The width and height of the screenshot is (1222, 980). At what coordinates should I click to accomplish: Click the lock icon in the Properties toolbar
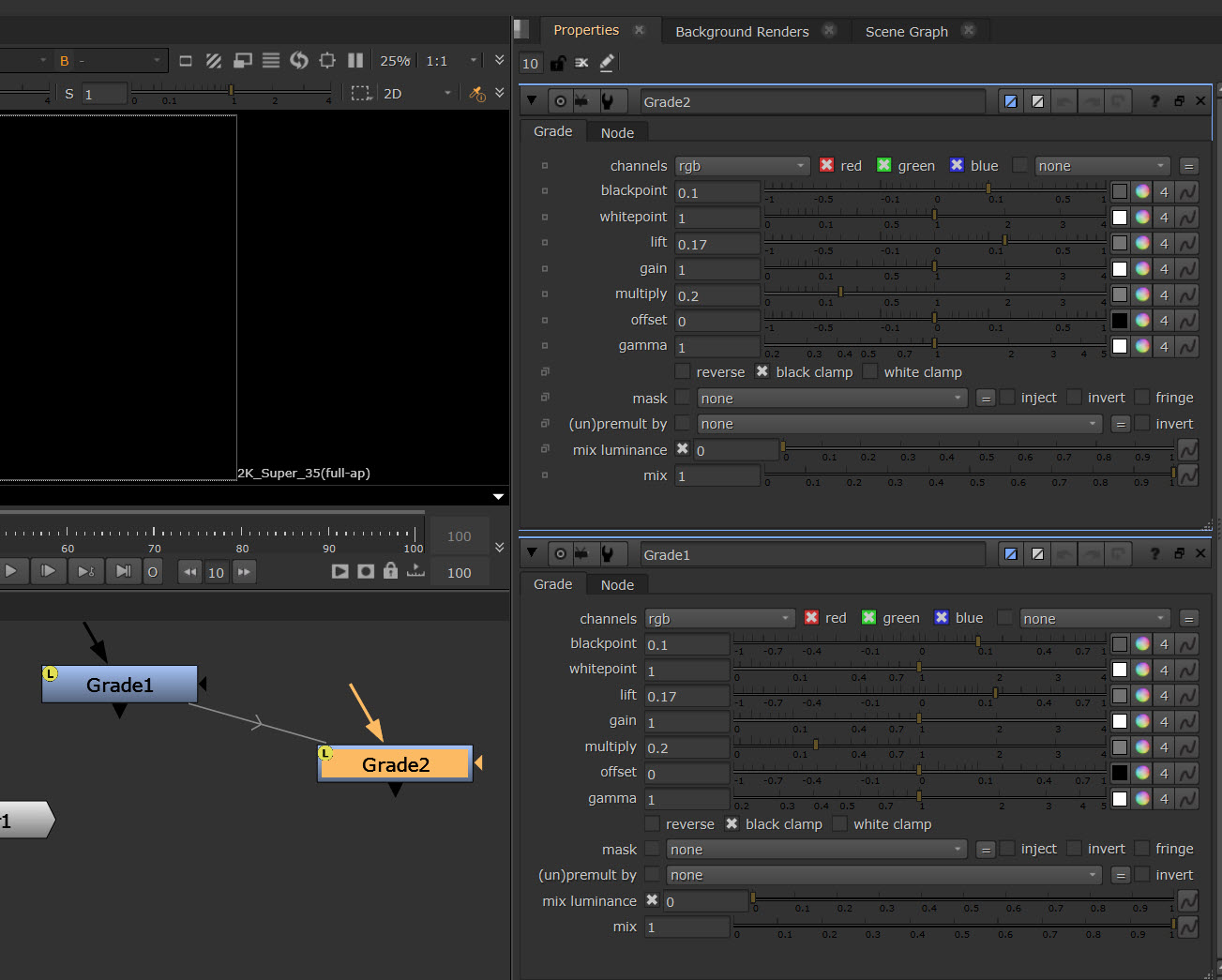[558, 63]
